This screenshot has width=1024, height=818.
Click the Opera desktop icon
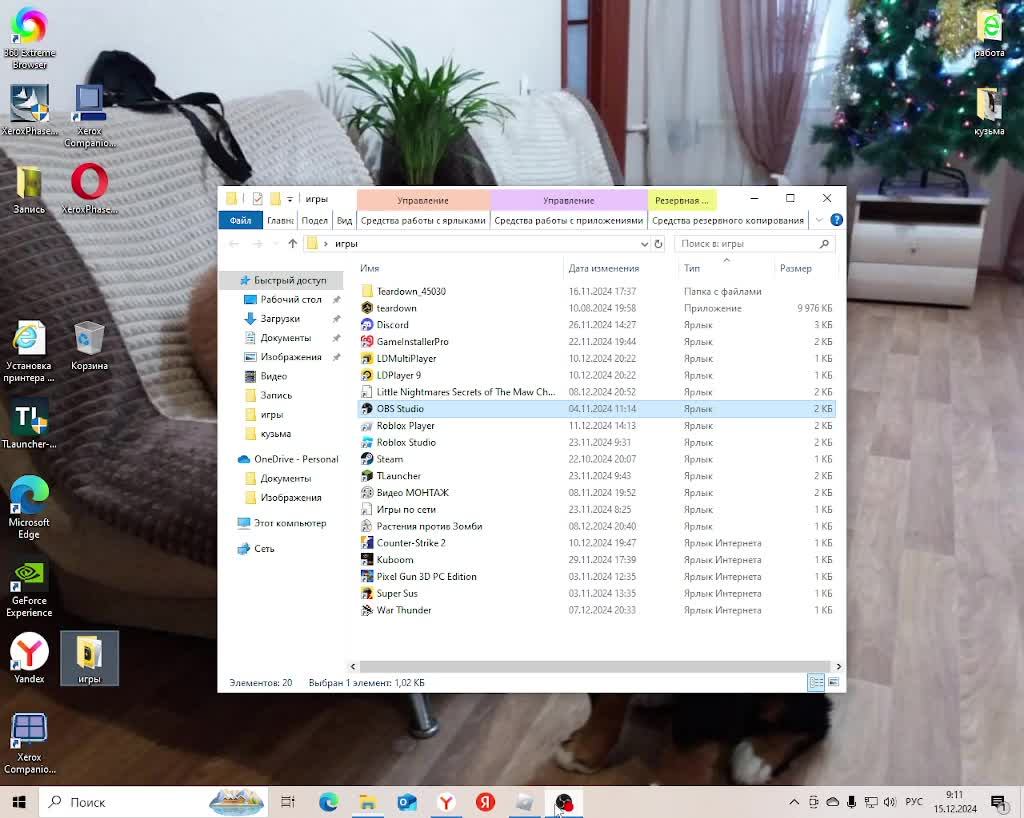point(89,189)
